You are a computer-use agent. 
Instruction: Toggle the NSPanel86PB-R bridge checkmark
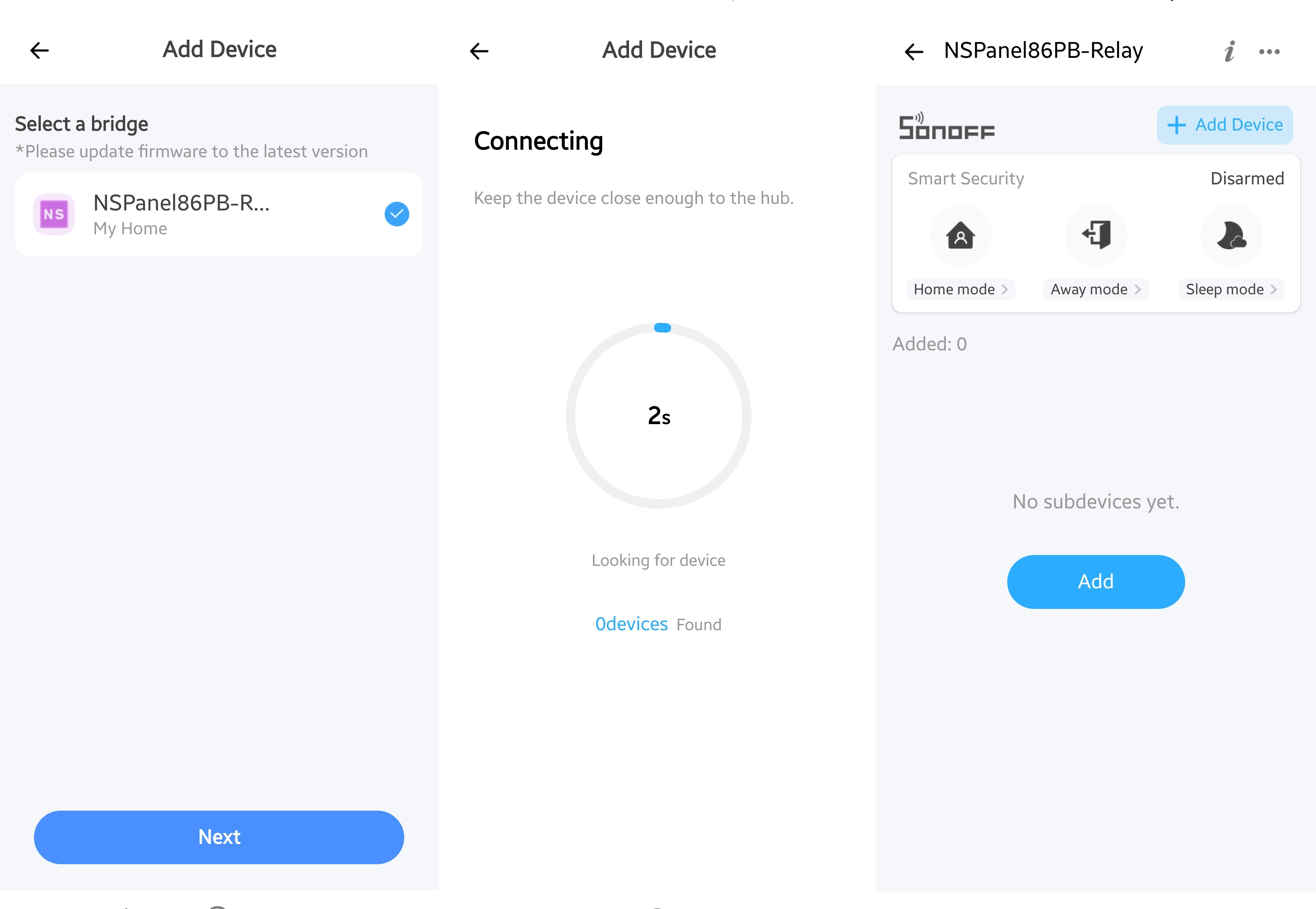point(397,214)
